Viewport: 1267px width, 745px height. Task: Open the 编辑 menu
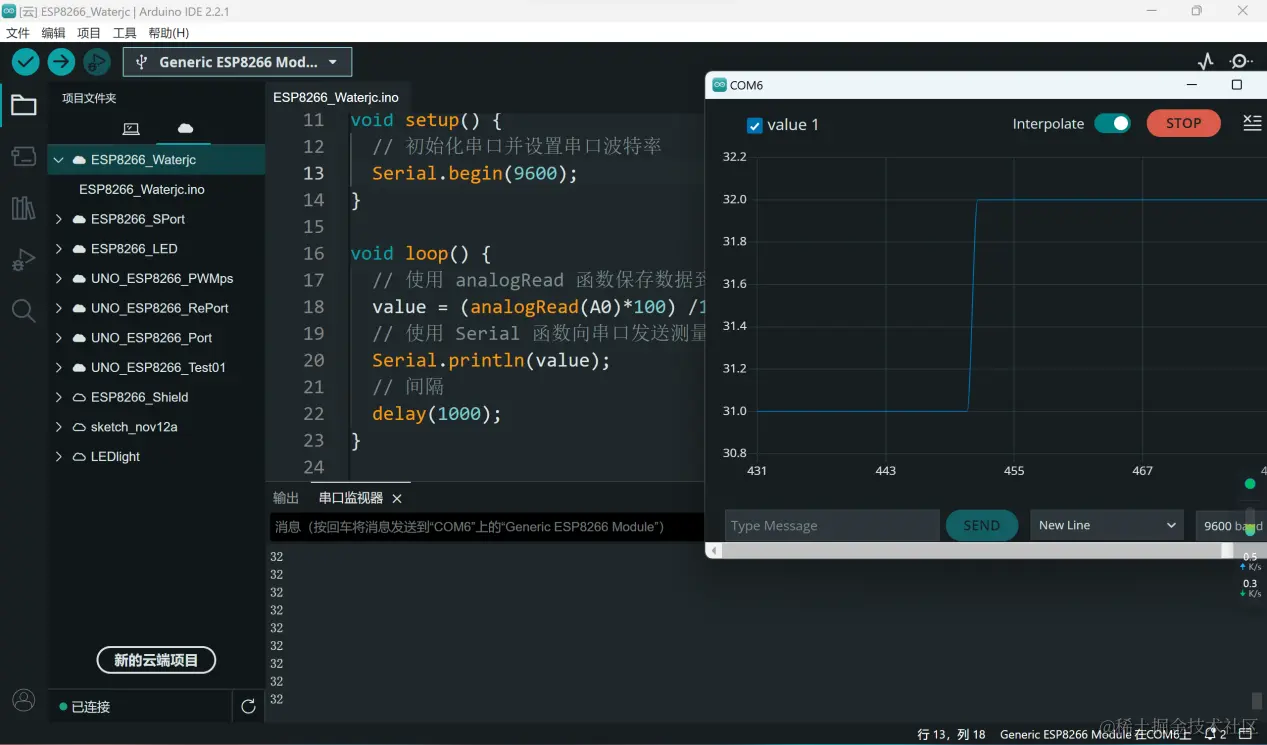(x=53, y=33)
